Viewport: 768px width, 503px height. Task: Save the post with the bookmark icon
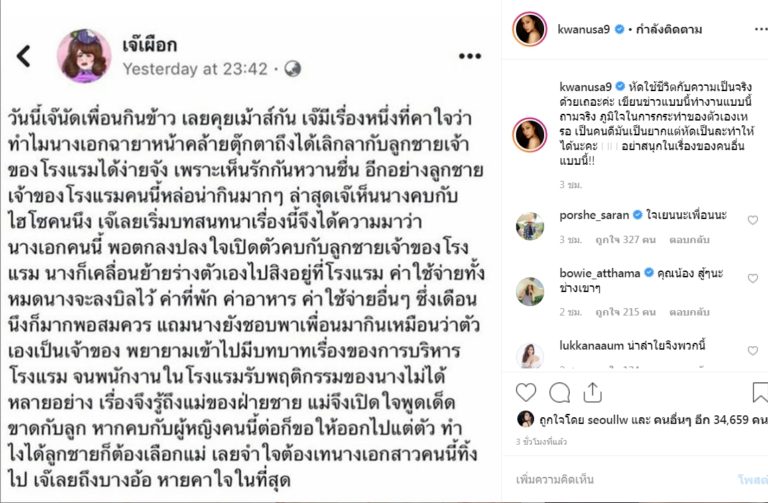(x=760, y=392)
